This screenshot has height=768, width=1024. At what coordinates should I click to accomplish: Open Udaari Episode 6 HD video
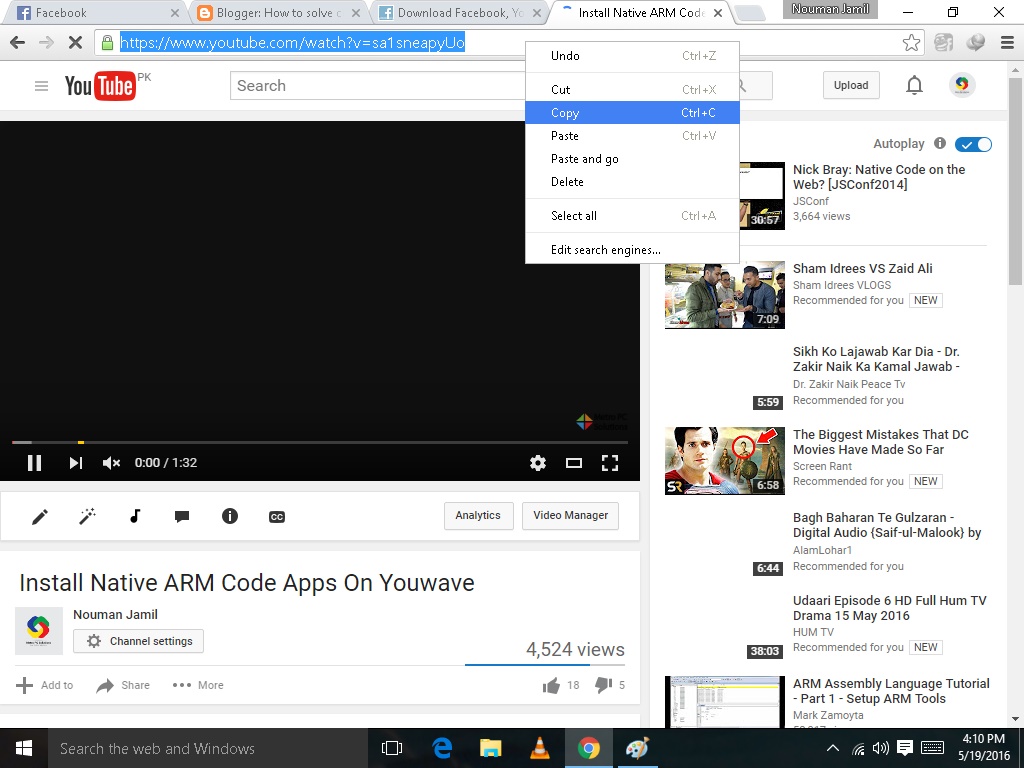click(x=889, y=608)
